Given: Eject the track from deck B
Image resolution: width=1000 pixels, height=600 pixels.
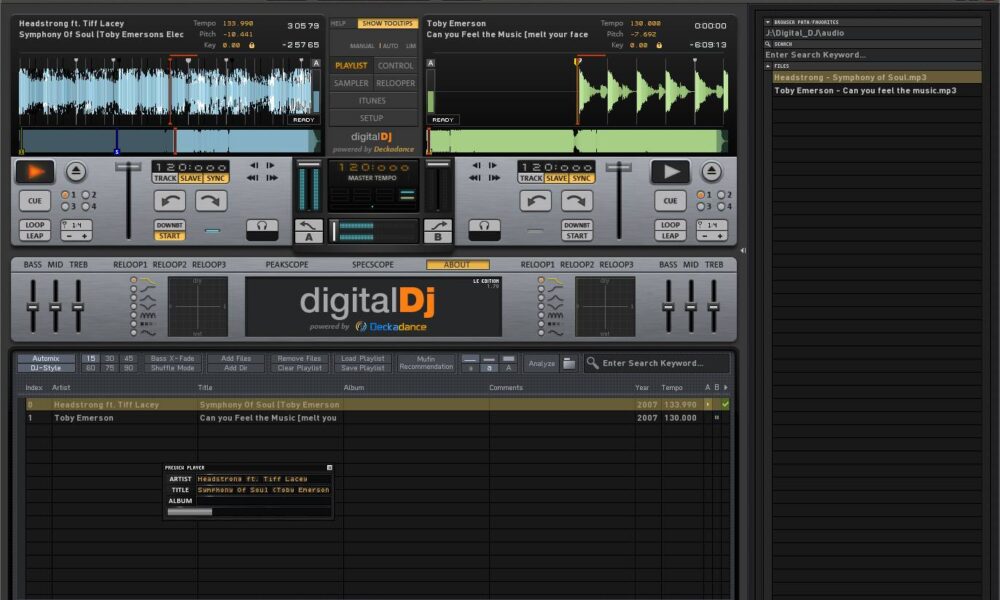Looking at the screenshot, I should [x=710, y=169].
